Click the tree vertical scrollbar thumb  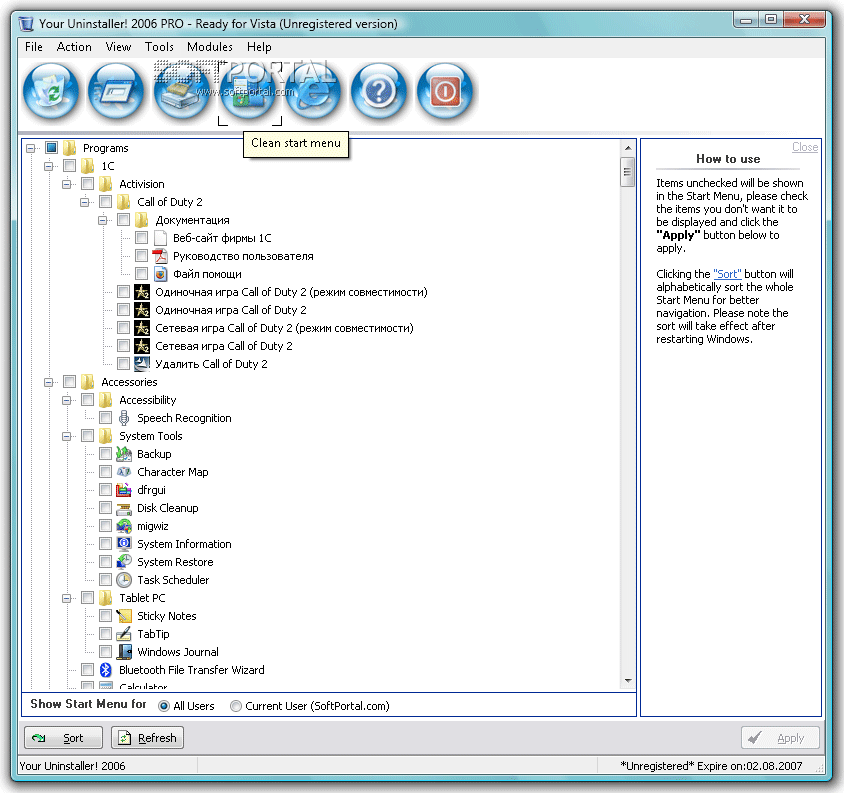click(628, 172)
